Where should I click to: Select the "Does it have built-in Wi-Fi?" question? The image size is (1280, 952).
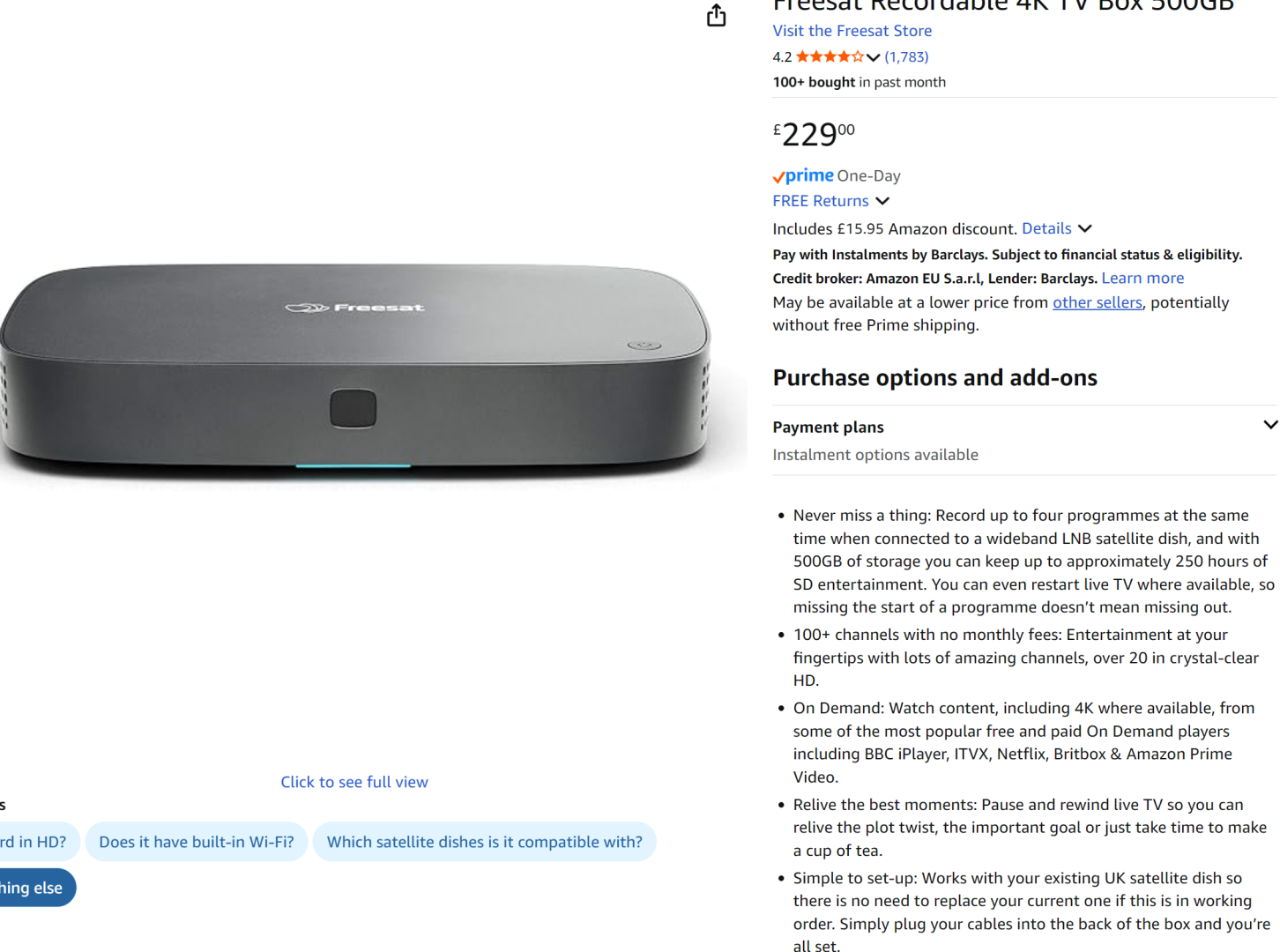[x=197, y=842]
